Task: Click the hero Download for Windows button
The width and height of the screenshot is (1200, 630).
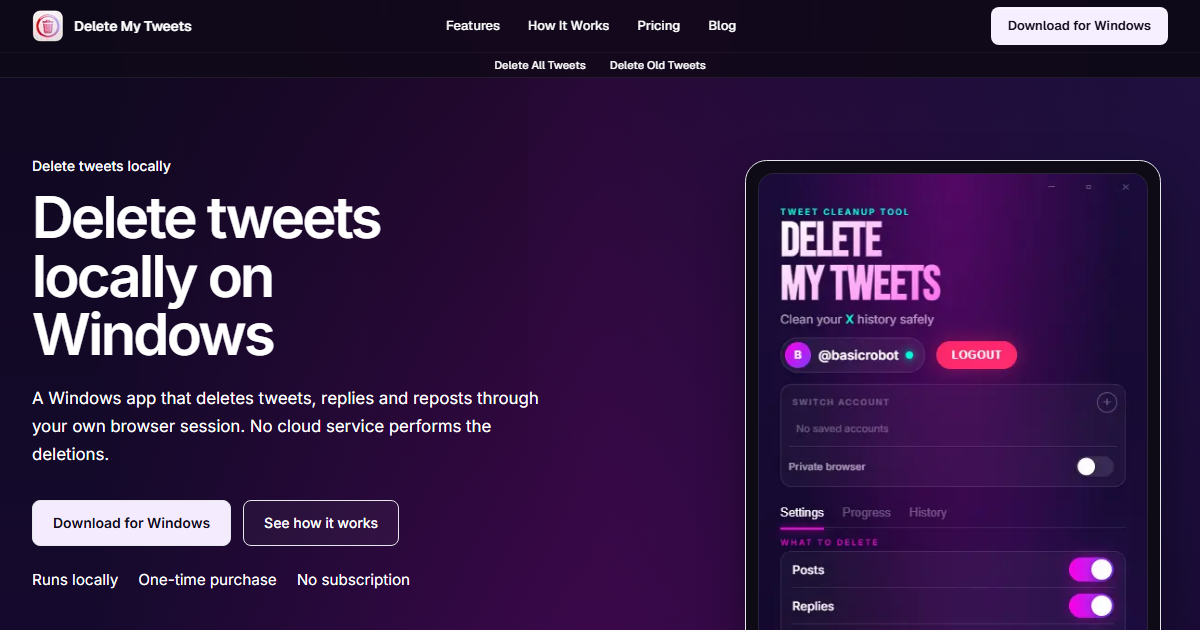Action: tap(131, 523)
